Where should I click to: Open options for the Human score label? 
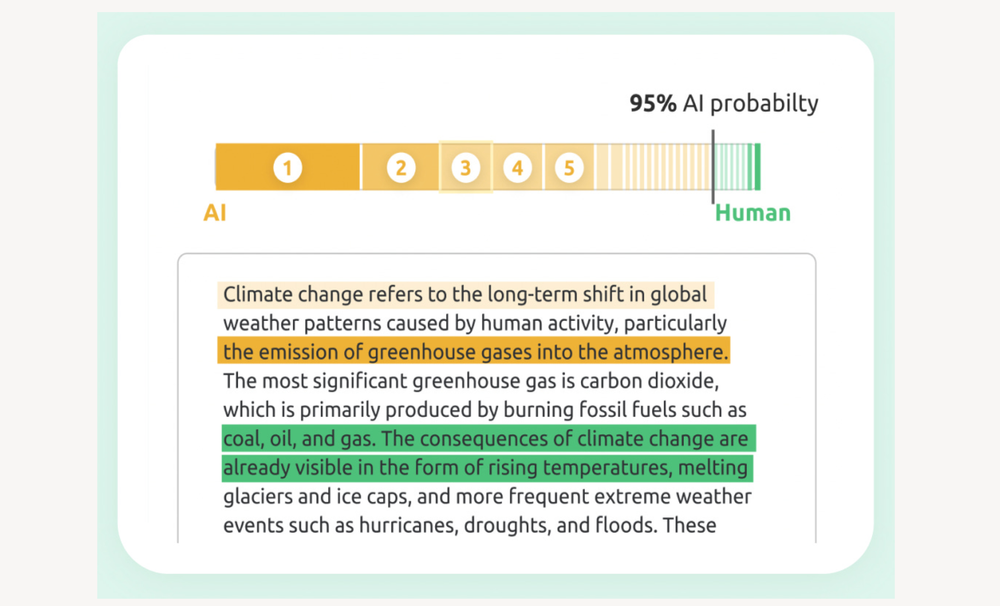752,212
